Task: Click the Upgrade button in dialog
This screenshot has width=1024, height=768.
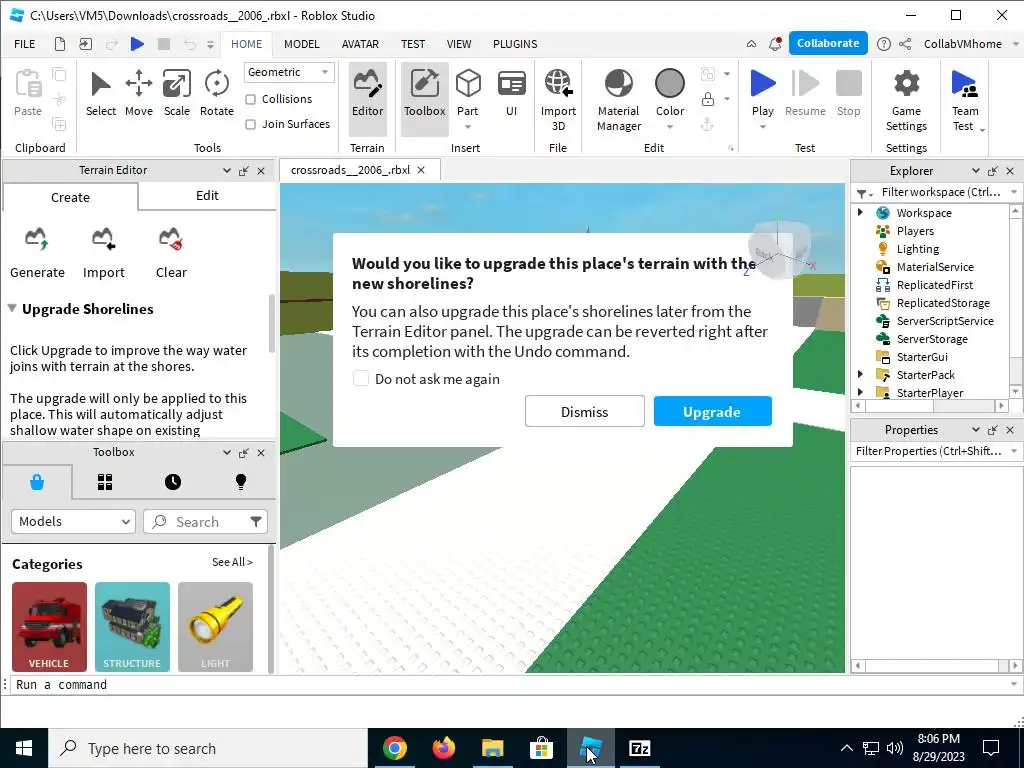Action: pos(712,411)
